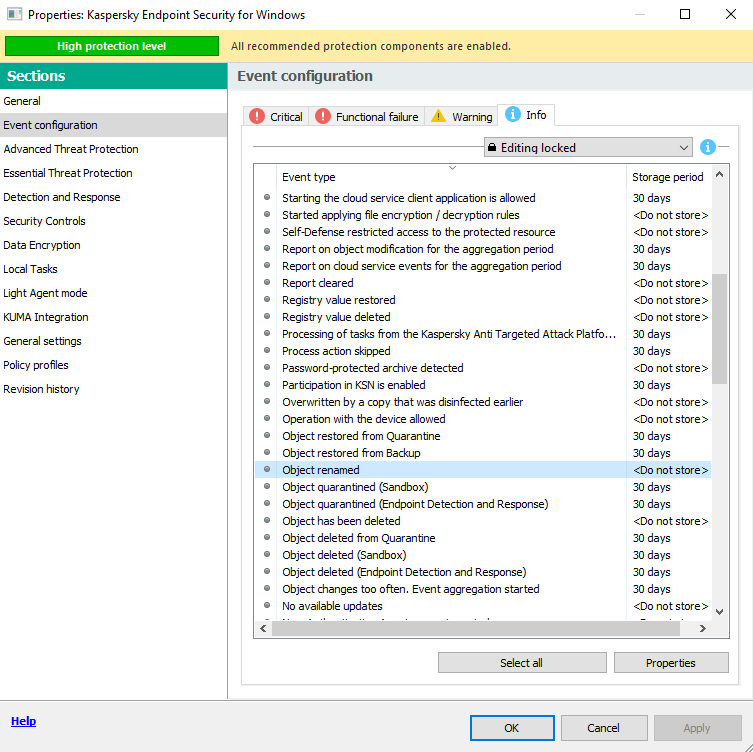View the Revision history section

point(113,389)
